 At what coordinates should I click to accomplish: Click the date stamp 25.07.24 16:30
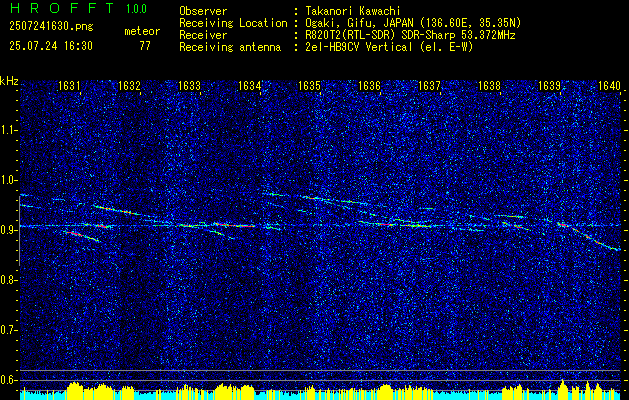[51, 46]
